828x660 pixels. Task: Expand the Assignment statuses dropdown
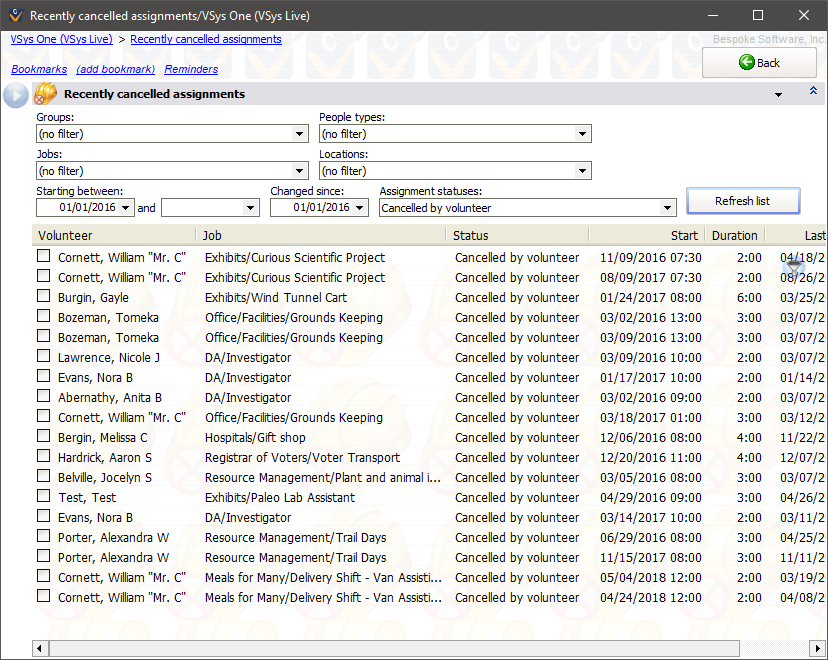pyautogui.click(x=668, y=208)
